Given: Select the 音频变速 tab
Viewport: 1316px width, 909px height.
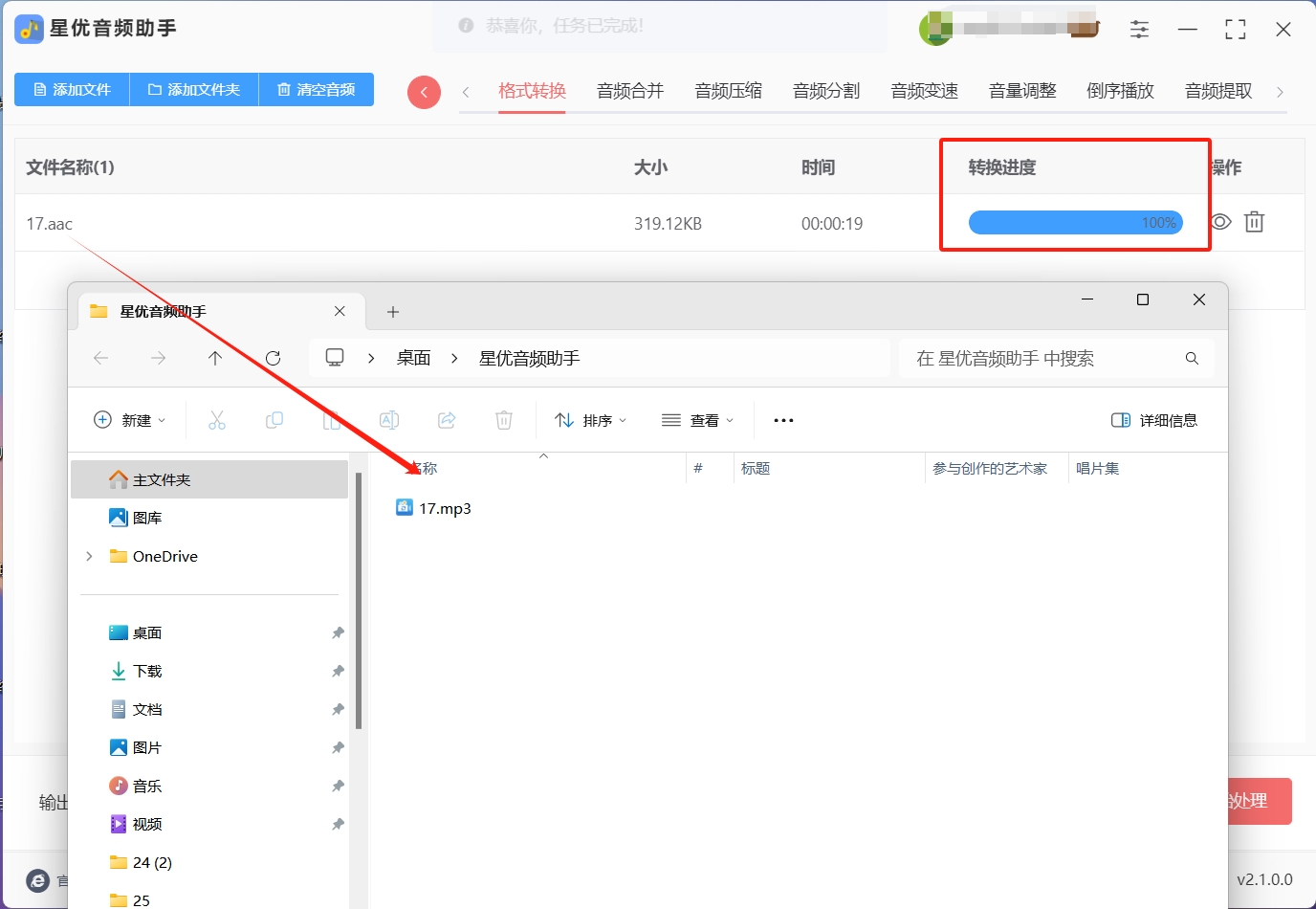Looking at the screenshot, I should click(924, 91).
